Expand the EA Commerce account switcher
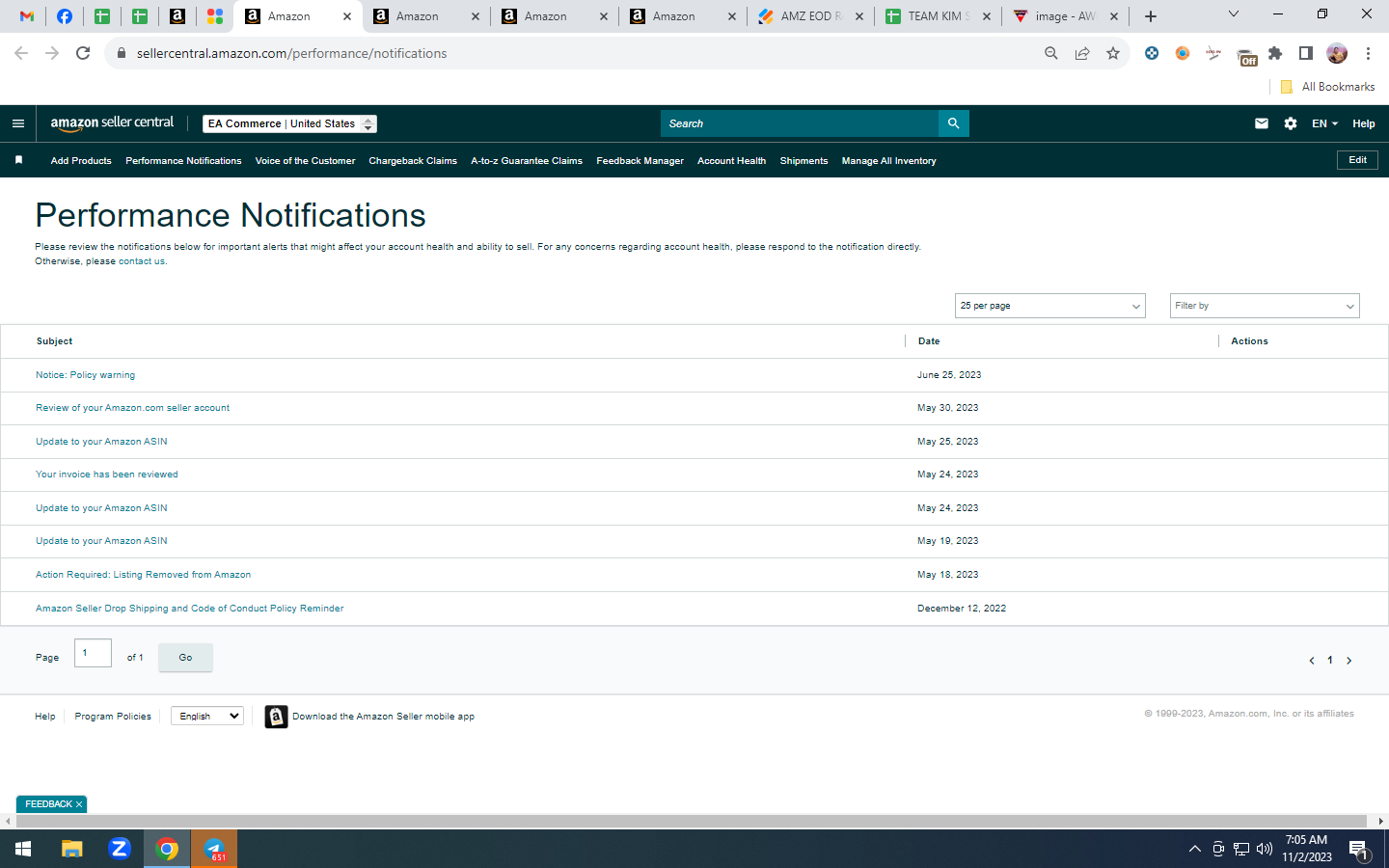This screenshot has width=1389, height=868. pos(289,123)
